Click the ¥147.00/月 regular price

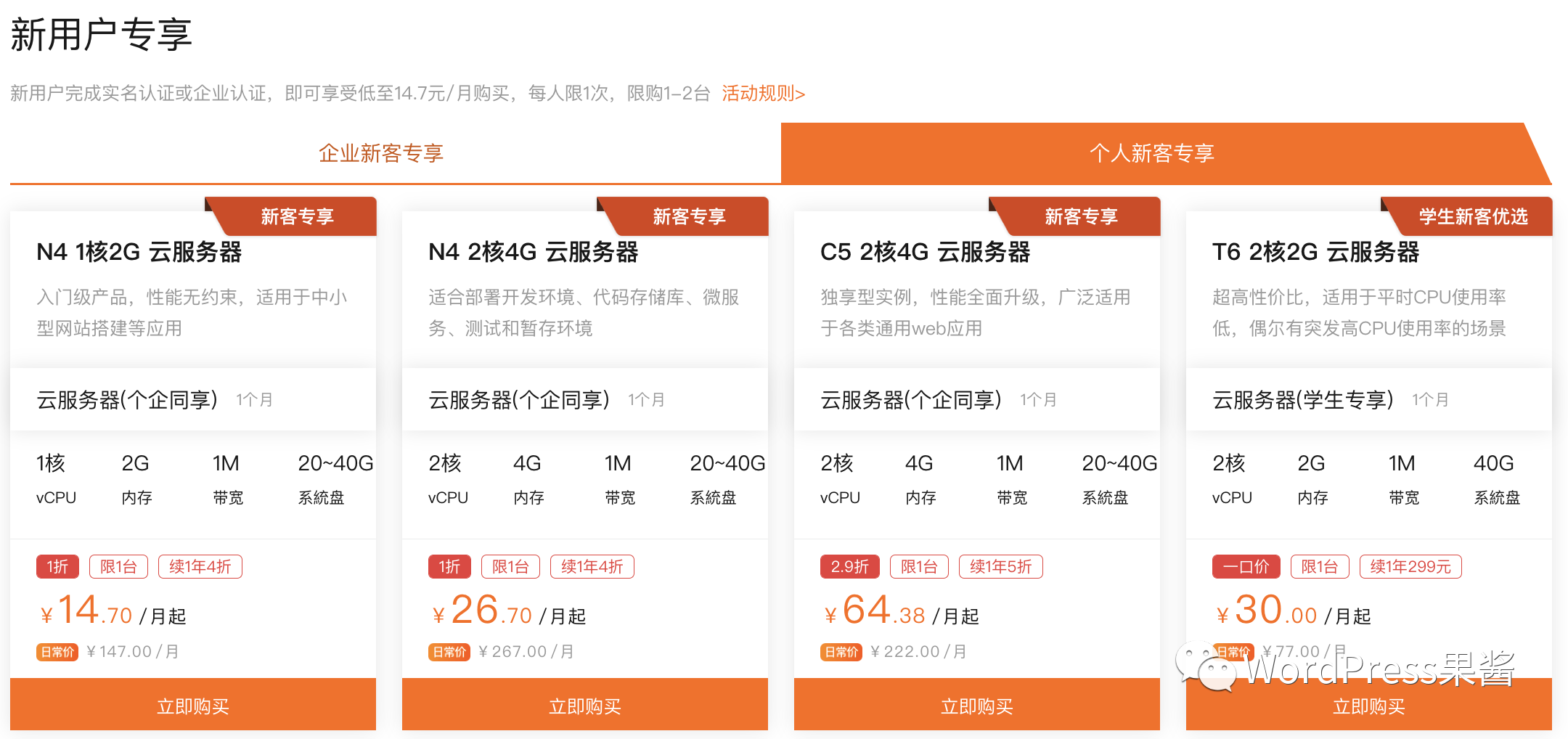click(133, 652)
